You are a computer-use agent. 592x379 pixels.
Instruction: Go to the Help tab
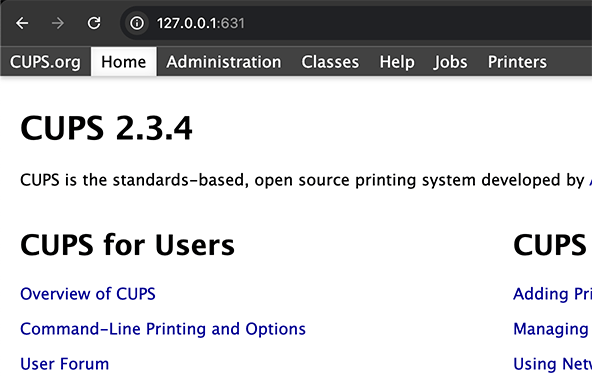[x=397, y=62]
